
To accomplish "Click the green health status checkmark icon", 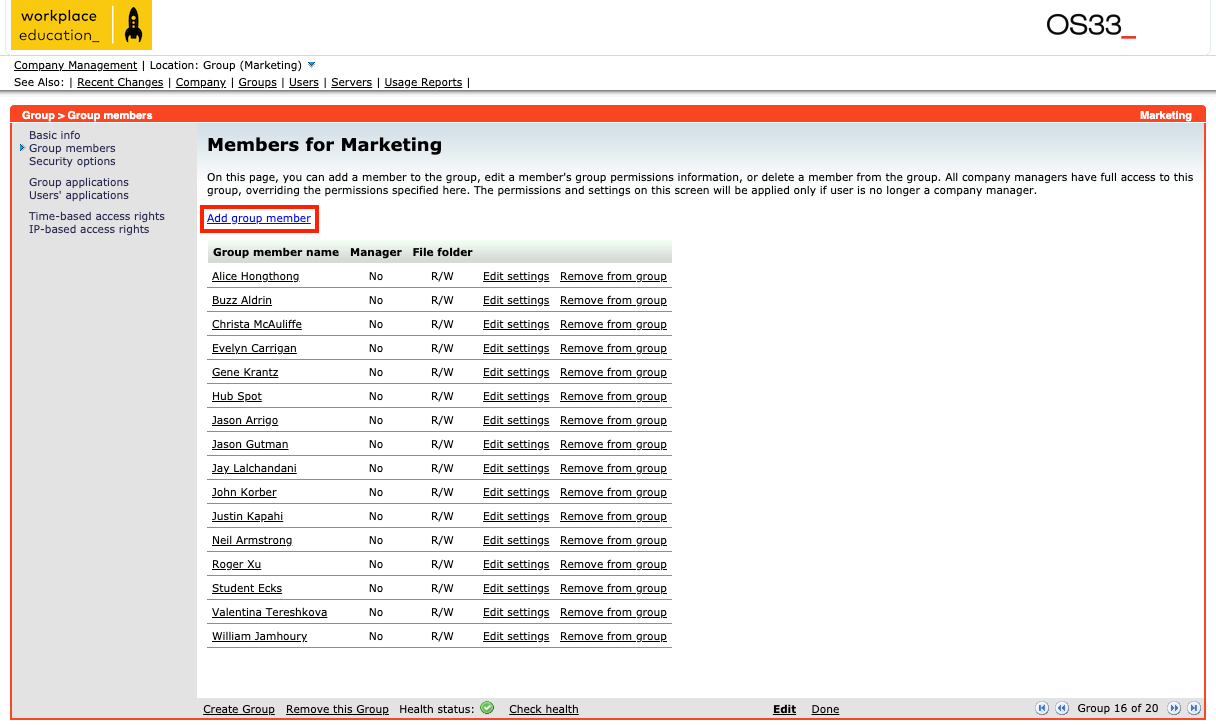I will pyautogui.click(x=487, y=708).
